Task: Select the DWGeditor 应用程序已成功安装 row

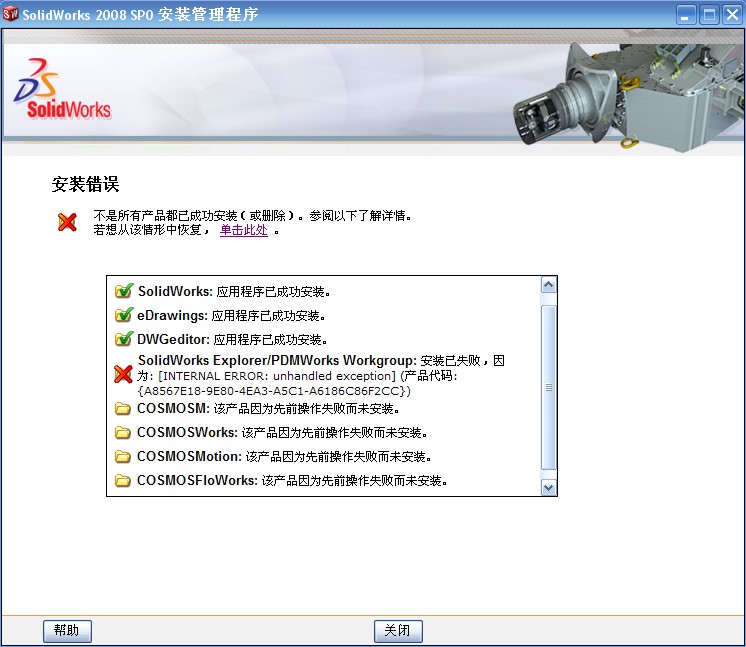Action: [x=232, y=339]
